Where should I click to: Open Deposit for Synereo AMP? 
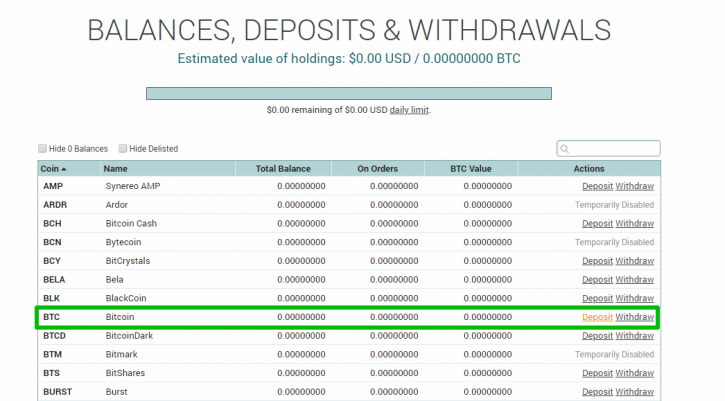pyautogui.click(x=597, y=186)
